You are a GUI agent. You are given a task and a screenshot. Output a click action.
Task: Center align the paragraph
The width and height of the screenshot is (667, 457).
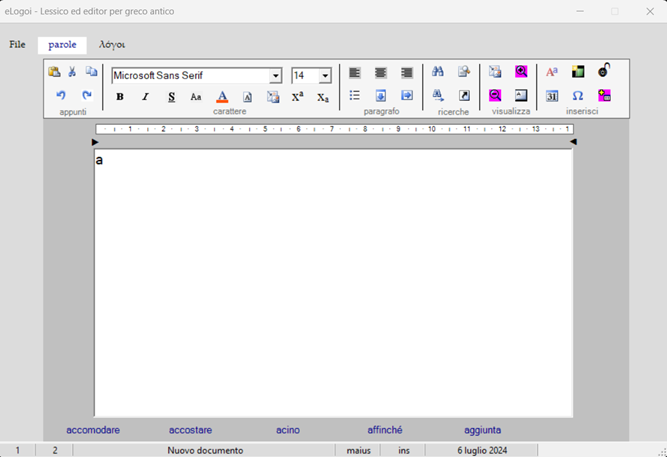(x=380, y=73)
